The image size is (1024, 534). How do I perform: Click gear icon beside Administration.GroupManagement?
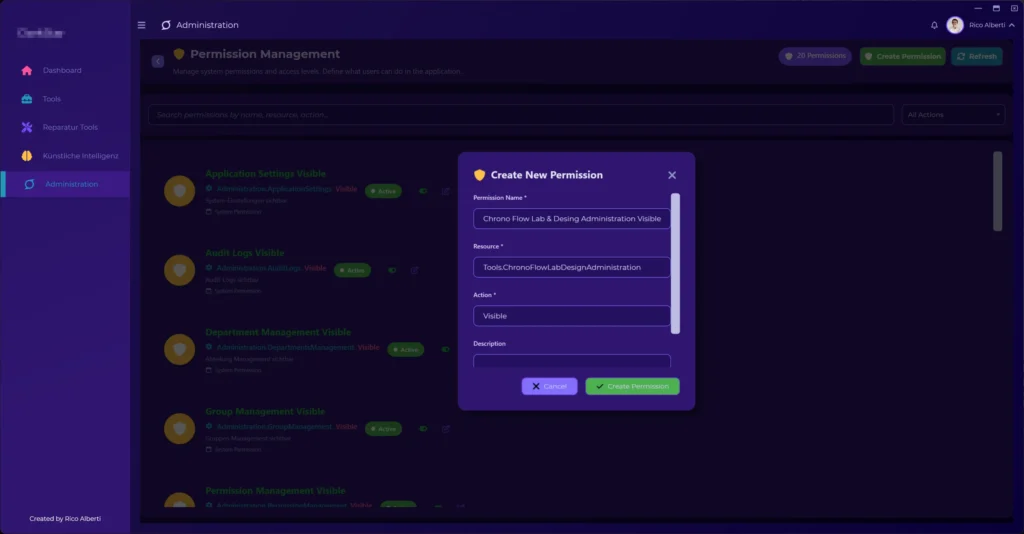209,426
